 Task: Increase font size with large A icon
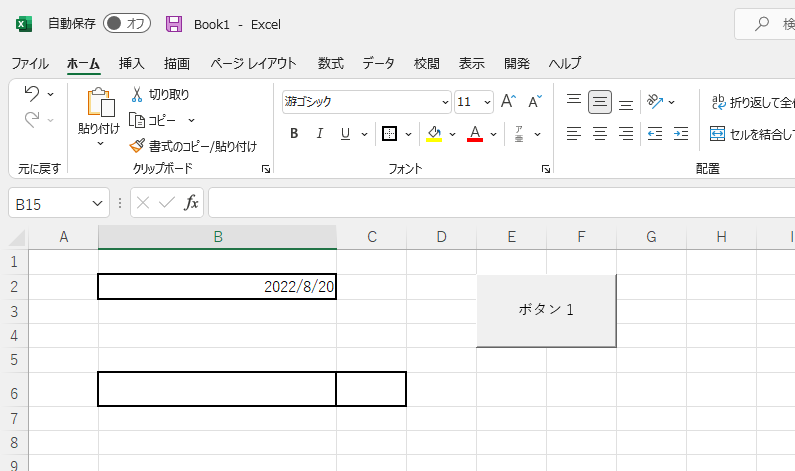508,101
